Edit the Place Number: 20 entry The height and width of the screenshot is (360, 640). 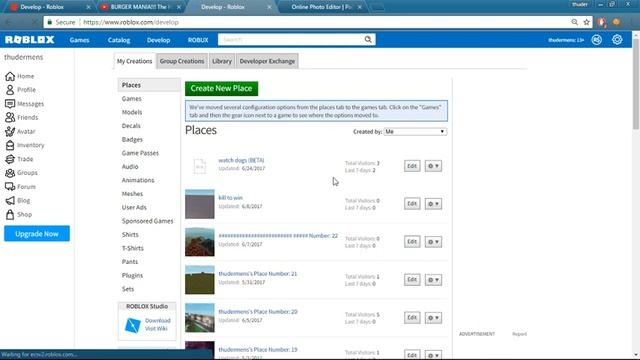pyautogui.click(x=412, y=318)
